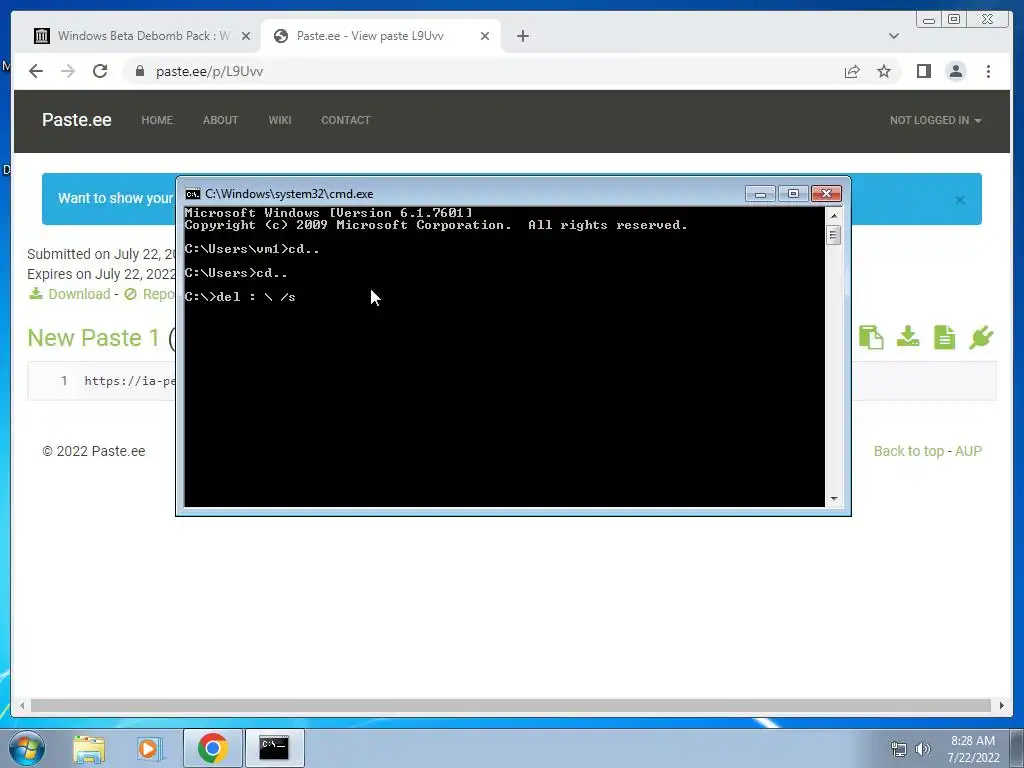This screenshot has width=1024, height=768.
Task: Open Chrome side panel icon
Action: pyautogui.click(x=923, y=71)
